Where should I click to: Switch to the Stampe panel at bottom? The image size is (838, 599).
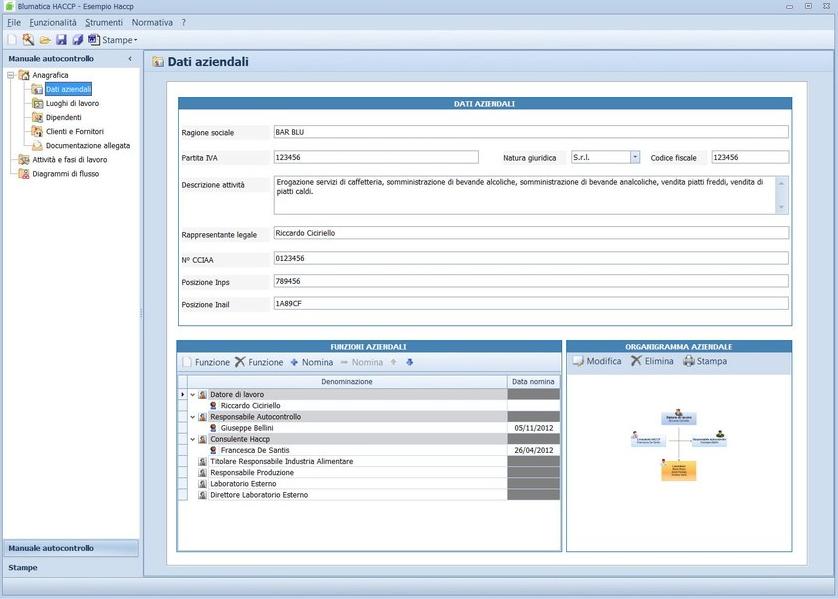[23, 567]
